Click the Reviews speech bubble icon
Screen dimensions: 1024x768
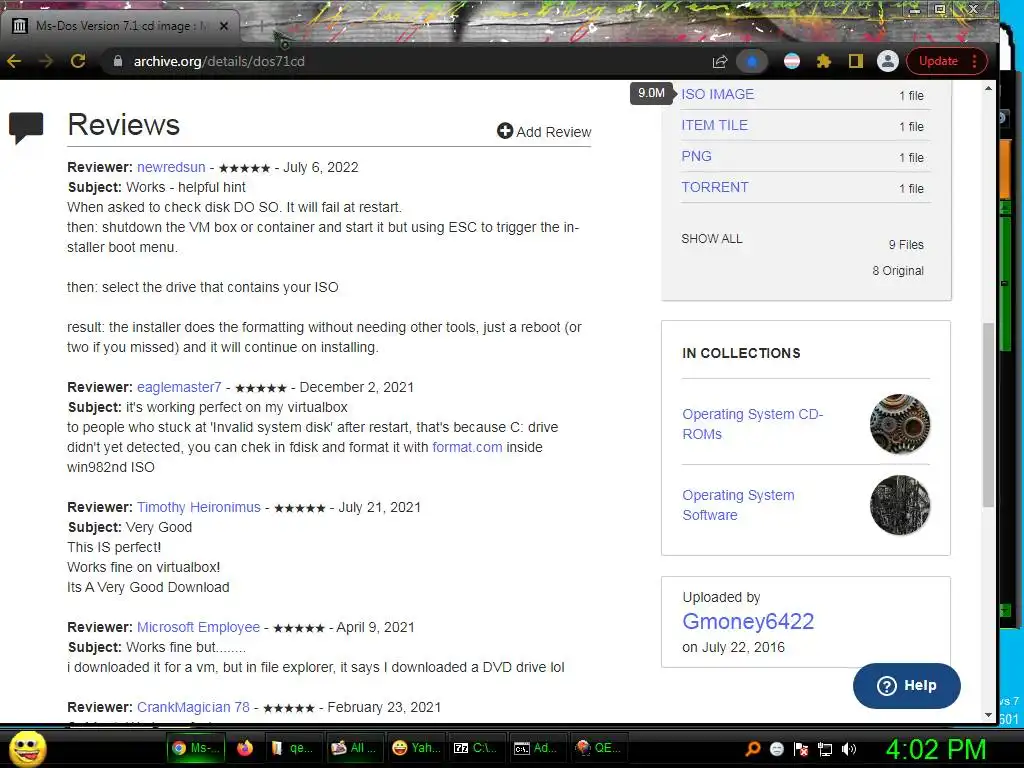point(26,127)
